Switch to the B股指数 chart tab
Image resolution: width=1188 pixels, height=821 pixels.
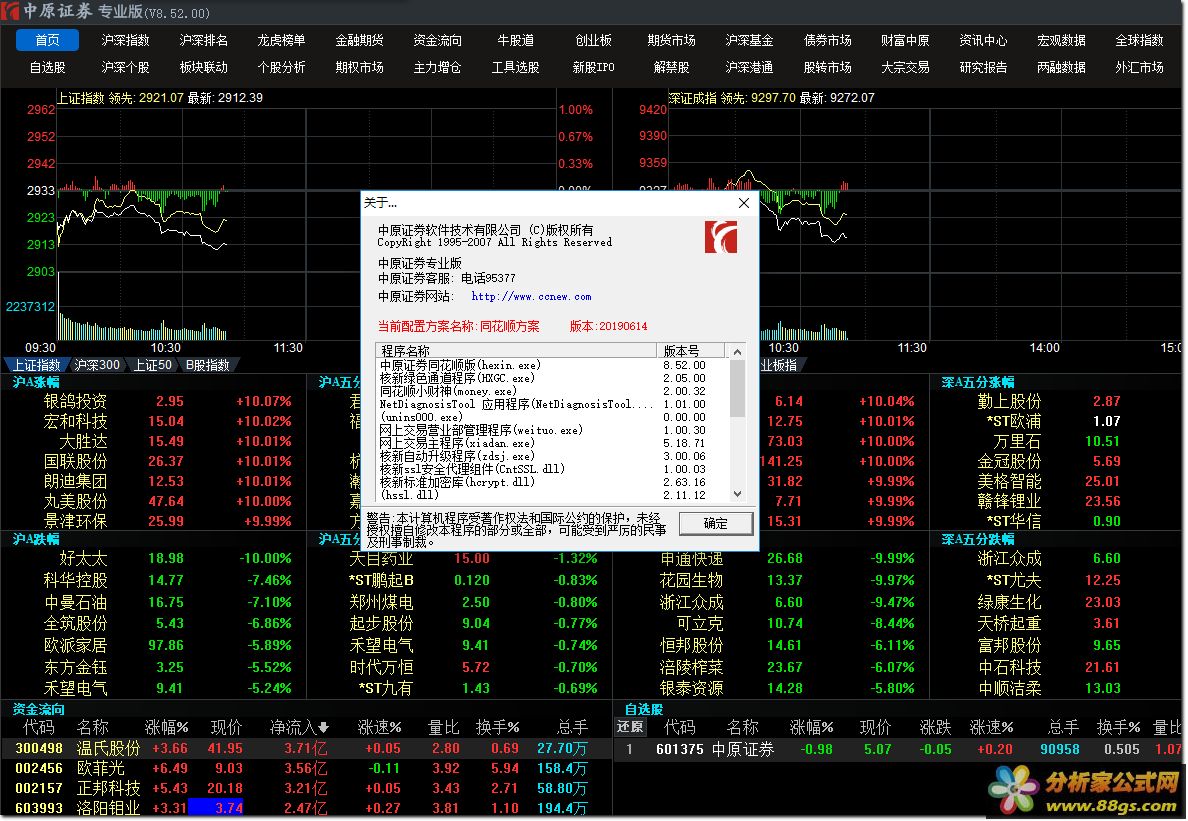tap(208, 365)
